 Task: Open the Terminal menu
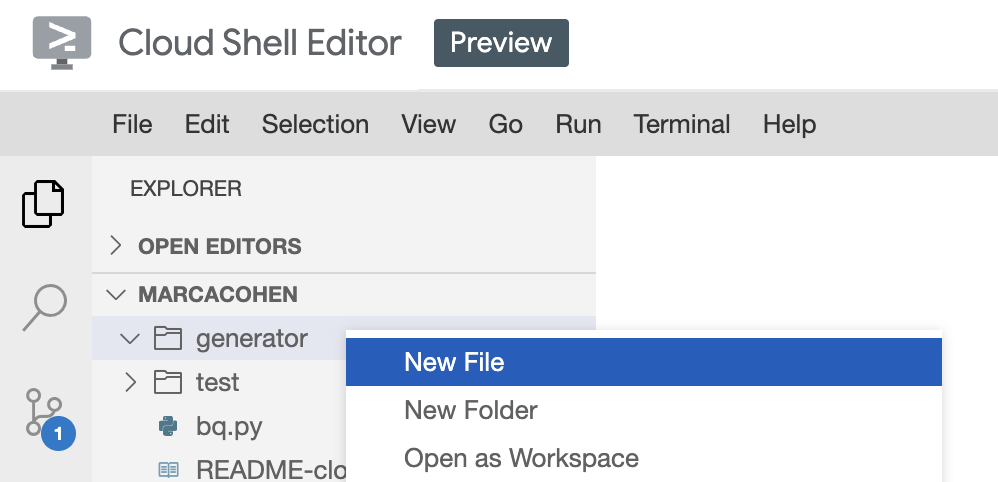pyautogui.click(x=682, y=124)
